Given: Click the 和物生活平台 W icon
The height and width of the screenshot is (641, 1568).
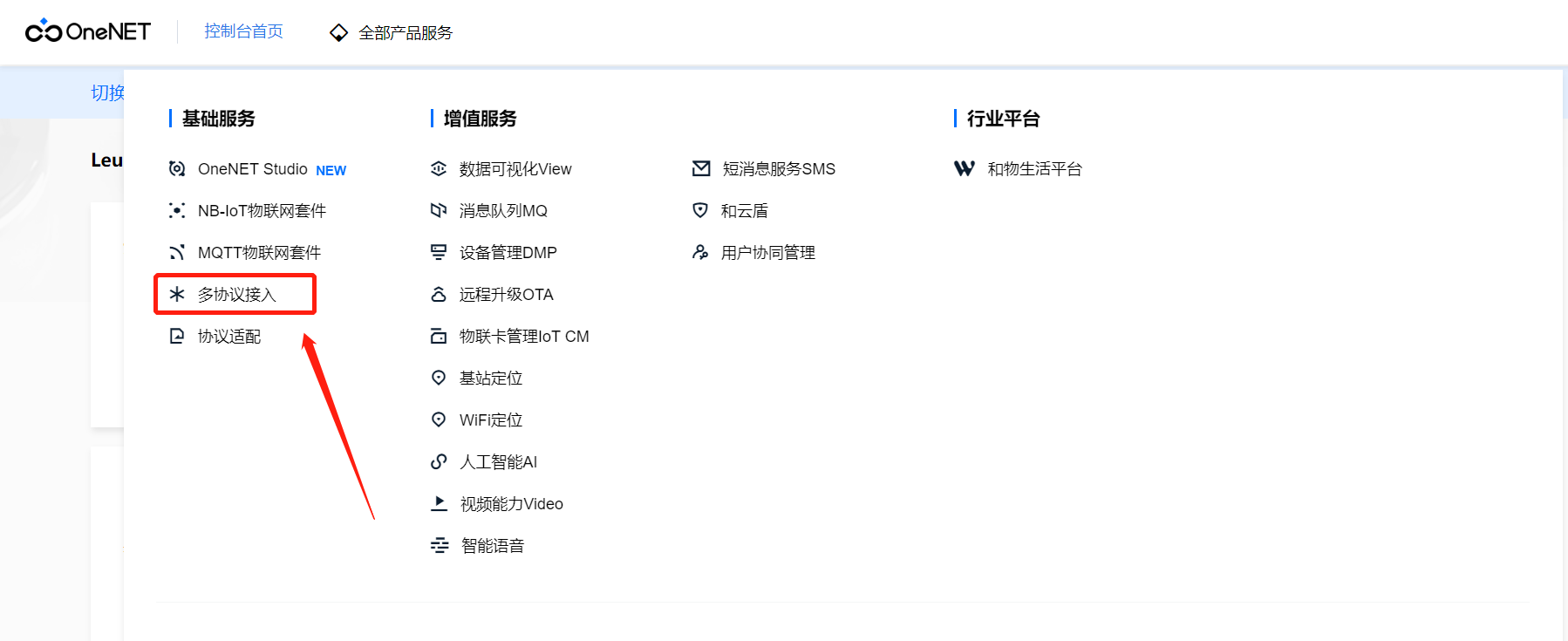Looking at the screenshot, I should pos(965,168).
